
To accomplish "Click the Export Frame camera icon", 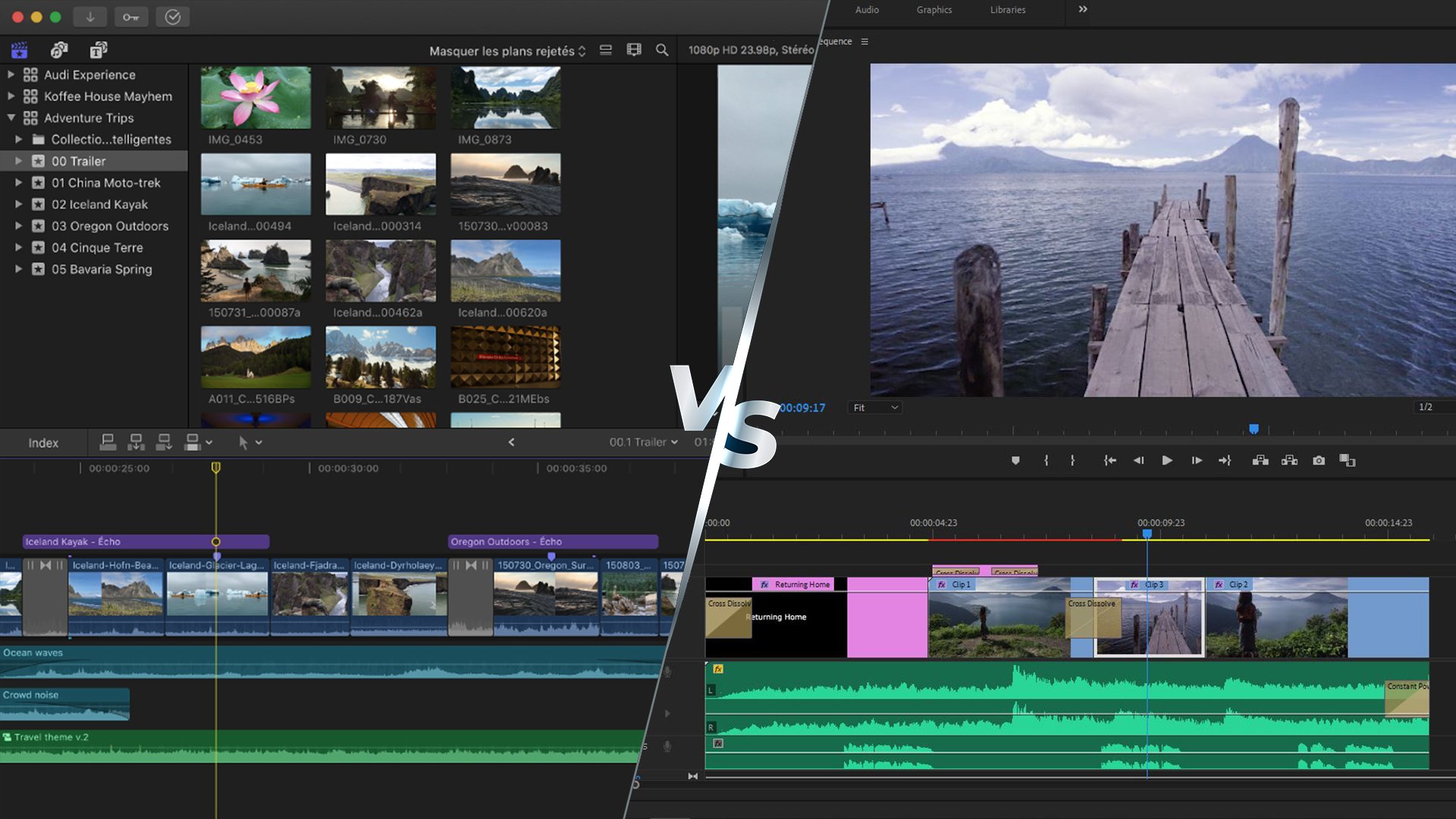I will [1319, 460].
